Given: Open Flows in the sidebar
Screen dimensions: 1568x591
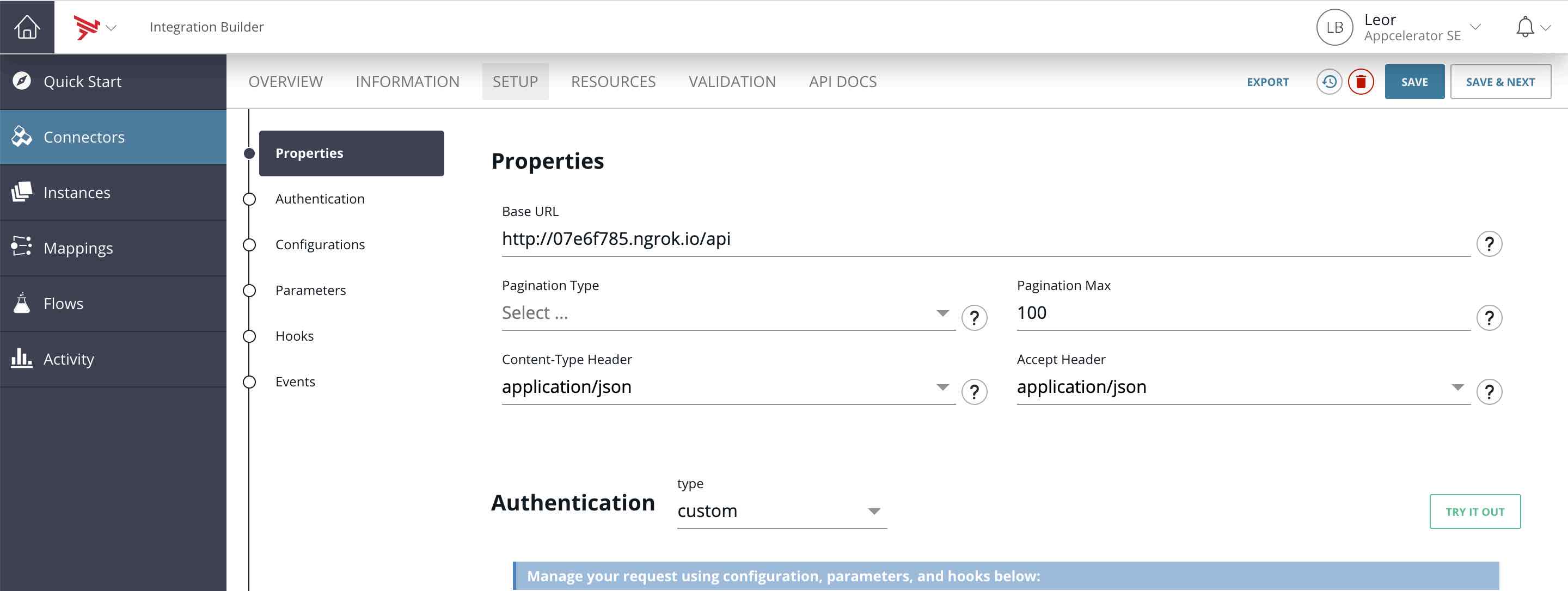Looking at the screenshot, I should coord(113,303).
